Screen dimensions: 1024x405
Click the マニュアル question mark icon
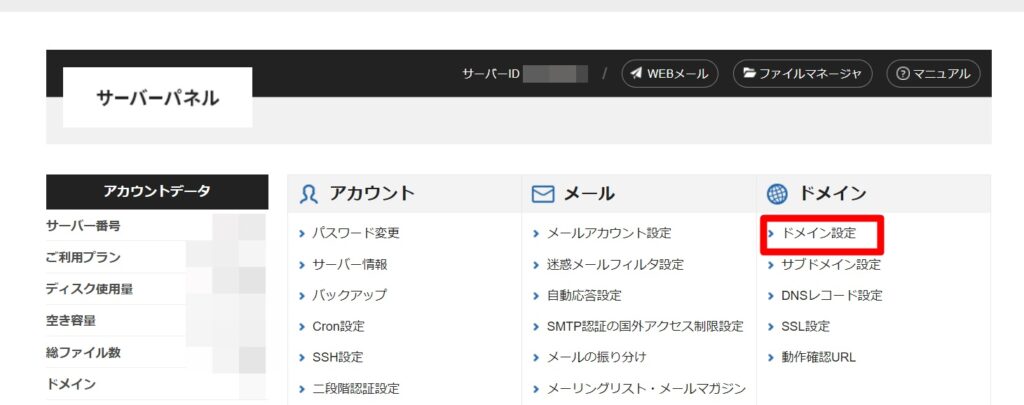click(x=903, y=74)
